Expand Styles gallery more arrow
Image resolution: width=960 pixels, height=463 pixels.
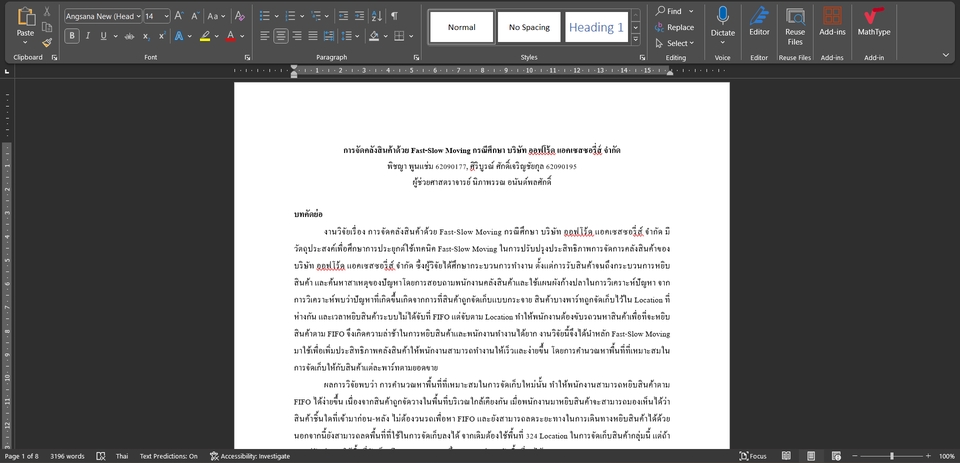[x=636, y=39]
